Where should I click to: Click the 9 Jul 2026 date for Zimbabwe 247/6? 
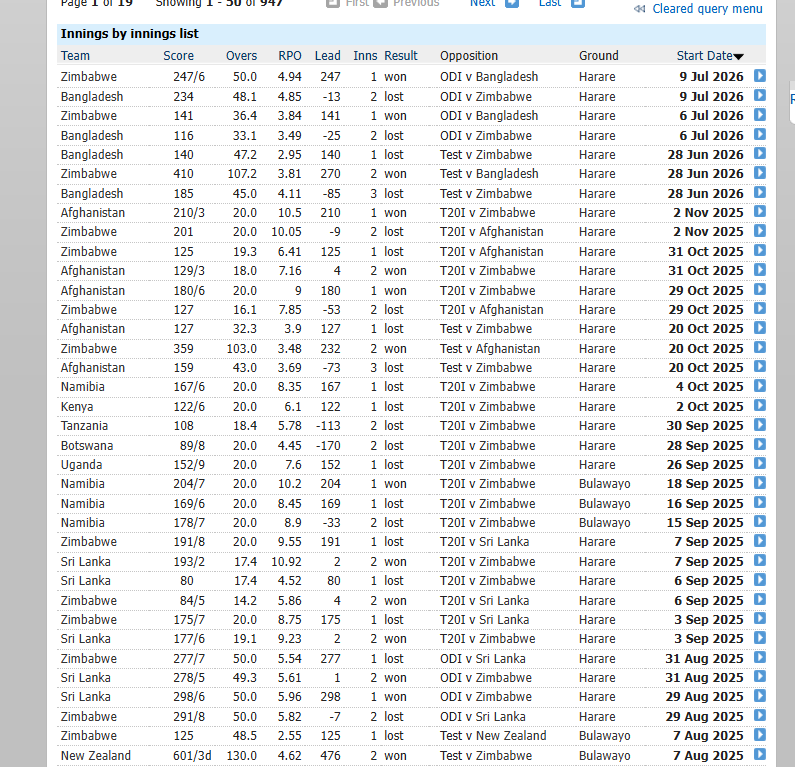[711, 77]
